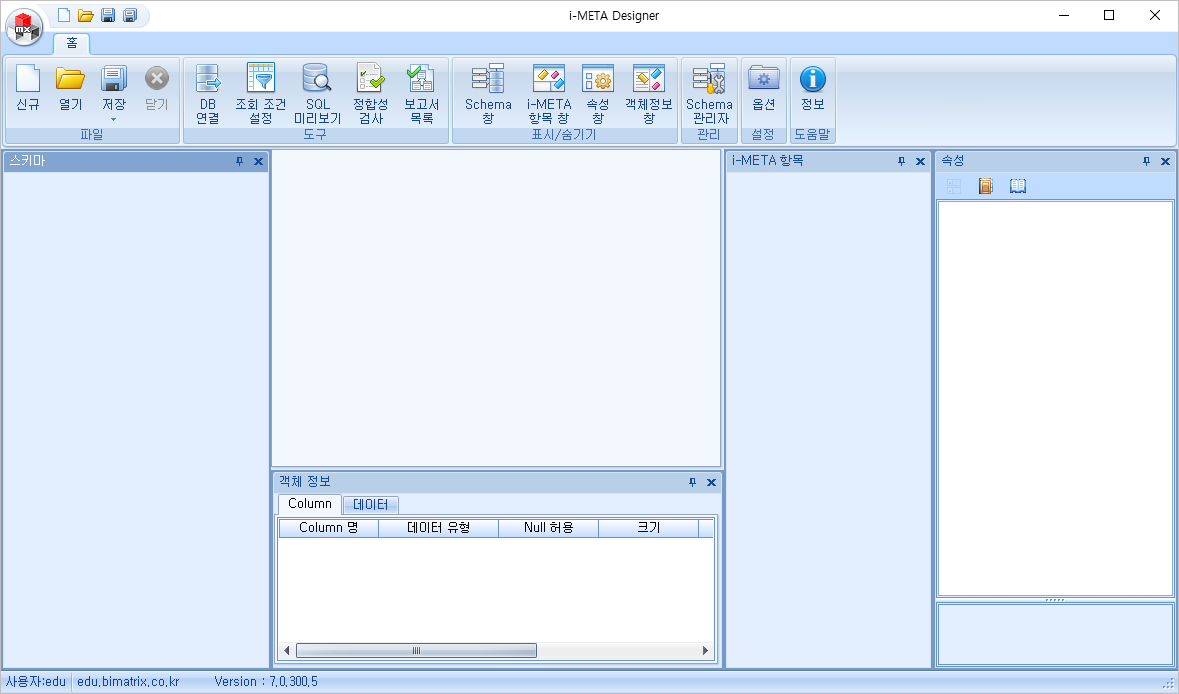
Task: Close the 객체 정보 panel
Action: point(711,482)
